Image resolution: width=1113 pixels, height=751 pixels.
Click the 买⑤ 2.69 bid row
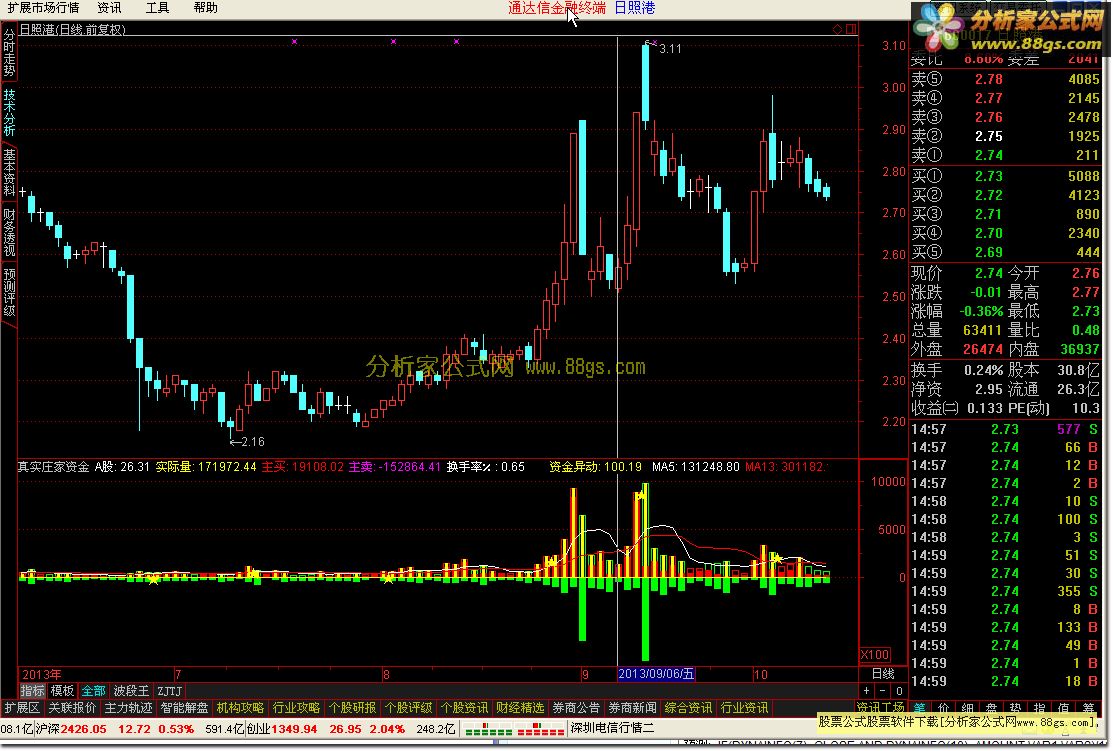click(x=1005, y=253)
